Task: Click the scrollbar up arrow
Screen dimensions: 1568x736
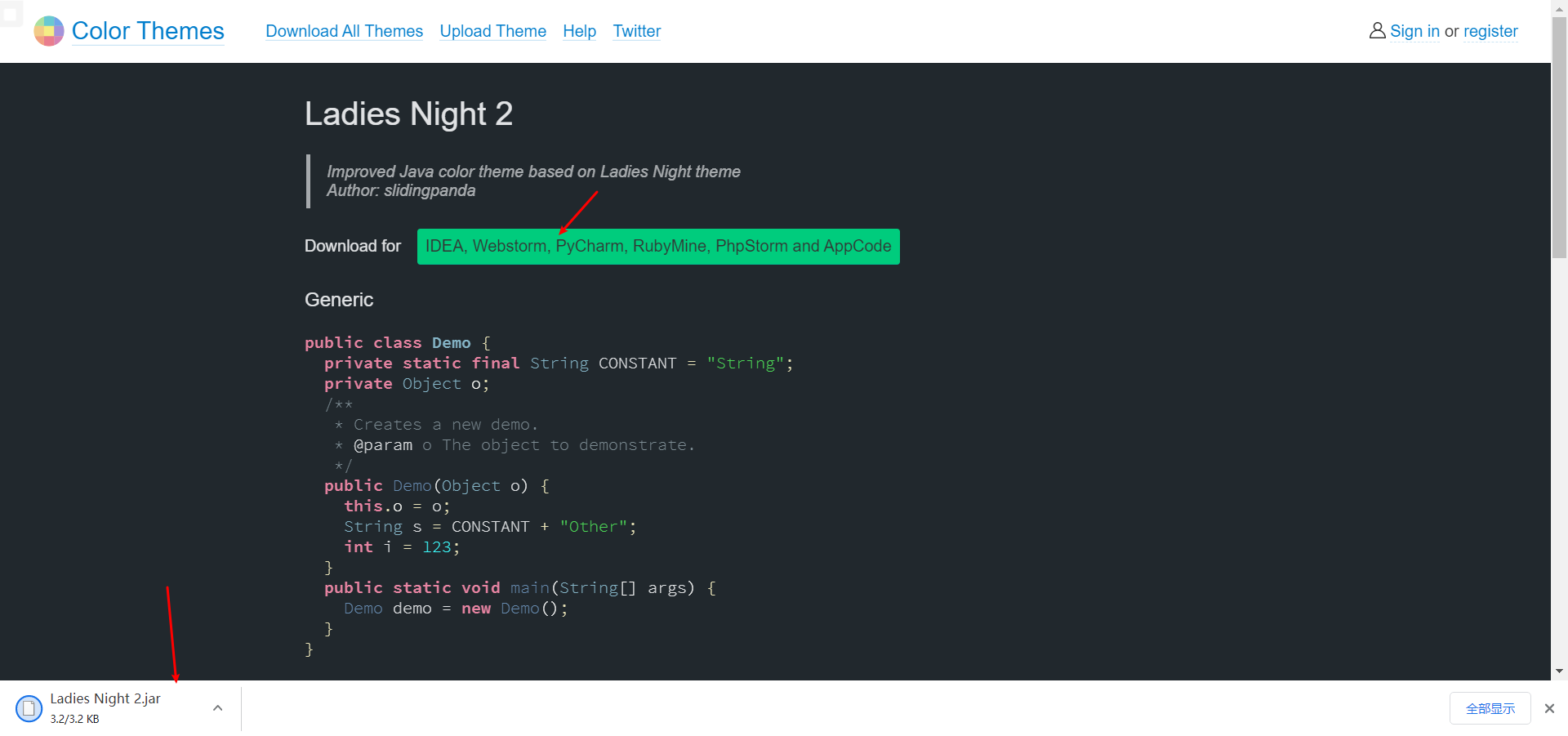Action: coord(1559,7)
